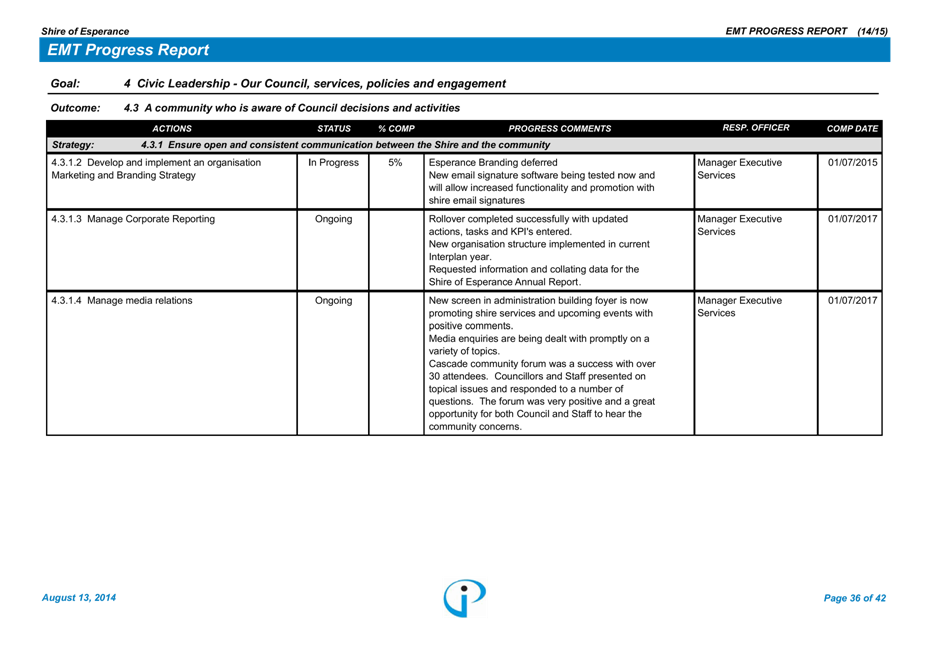
Task: Click 'Cascade community forum was a success' line
Action: pyautogui.click(x=542, y=363)
